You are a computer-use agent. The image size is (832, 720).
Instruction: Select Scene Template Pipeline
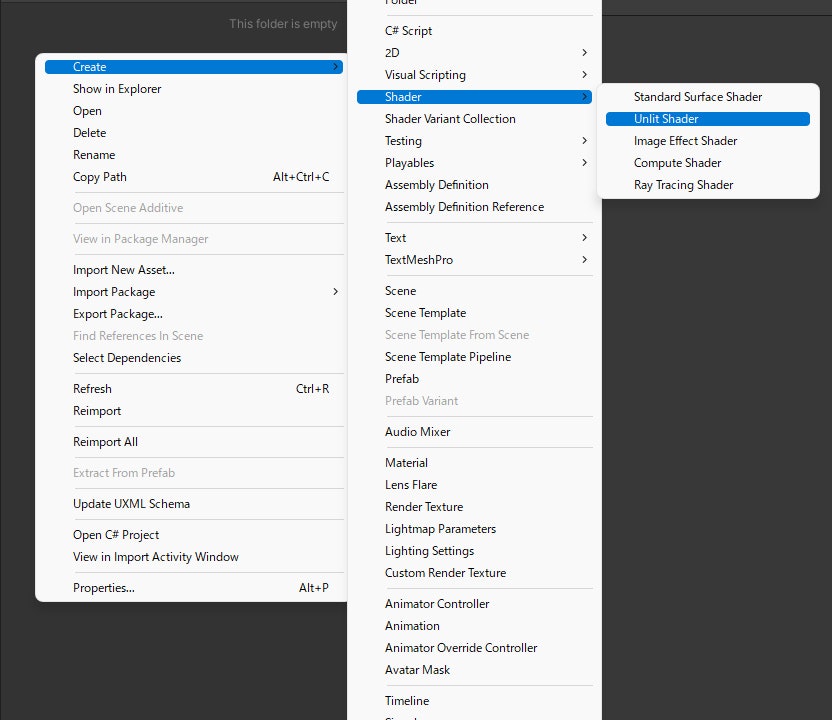click(474, 357)
